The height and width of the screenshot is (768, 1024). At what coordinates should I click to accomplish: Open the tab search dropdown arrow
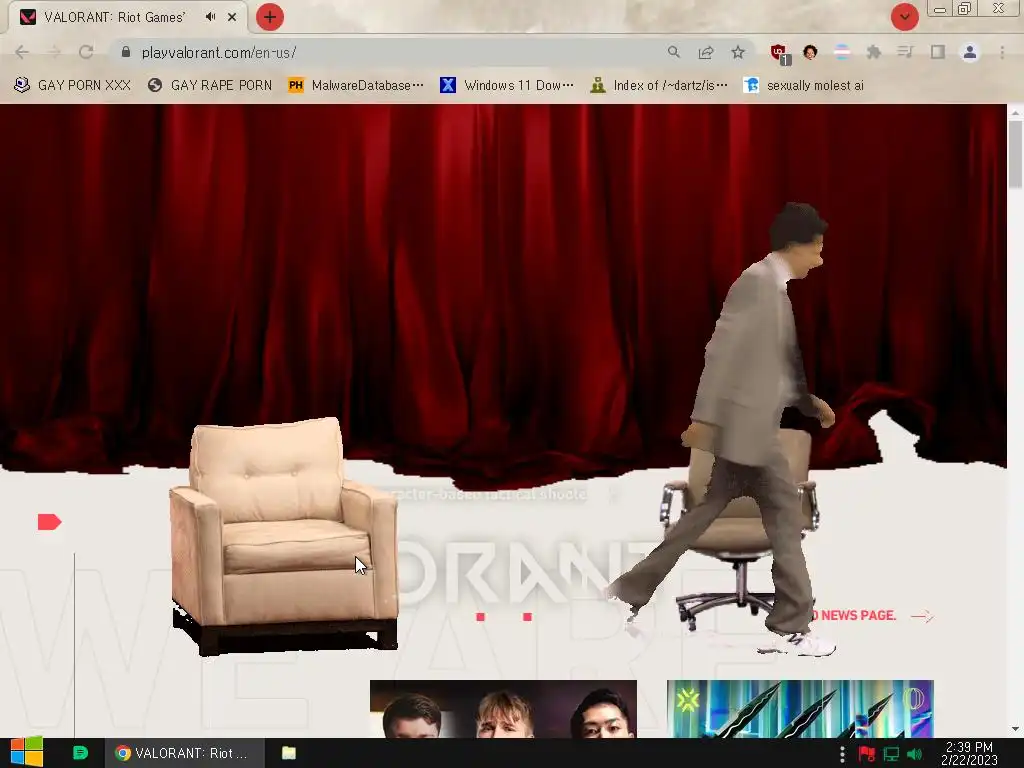click(x=904, y=17)
